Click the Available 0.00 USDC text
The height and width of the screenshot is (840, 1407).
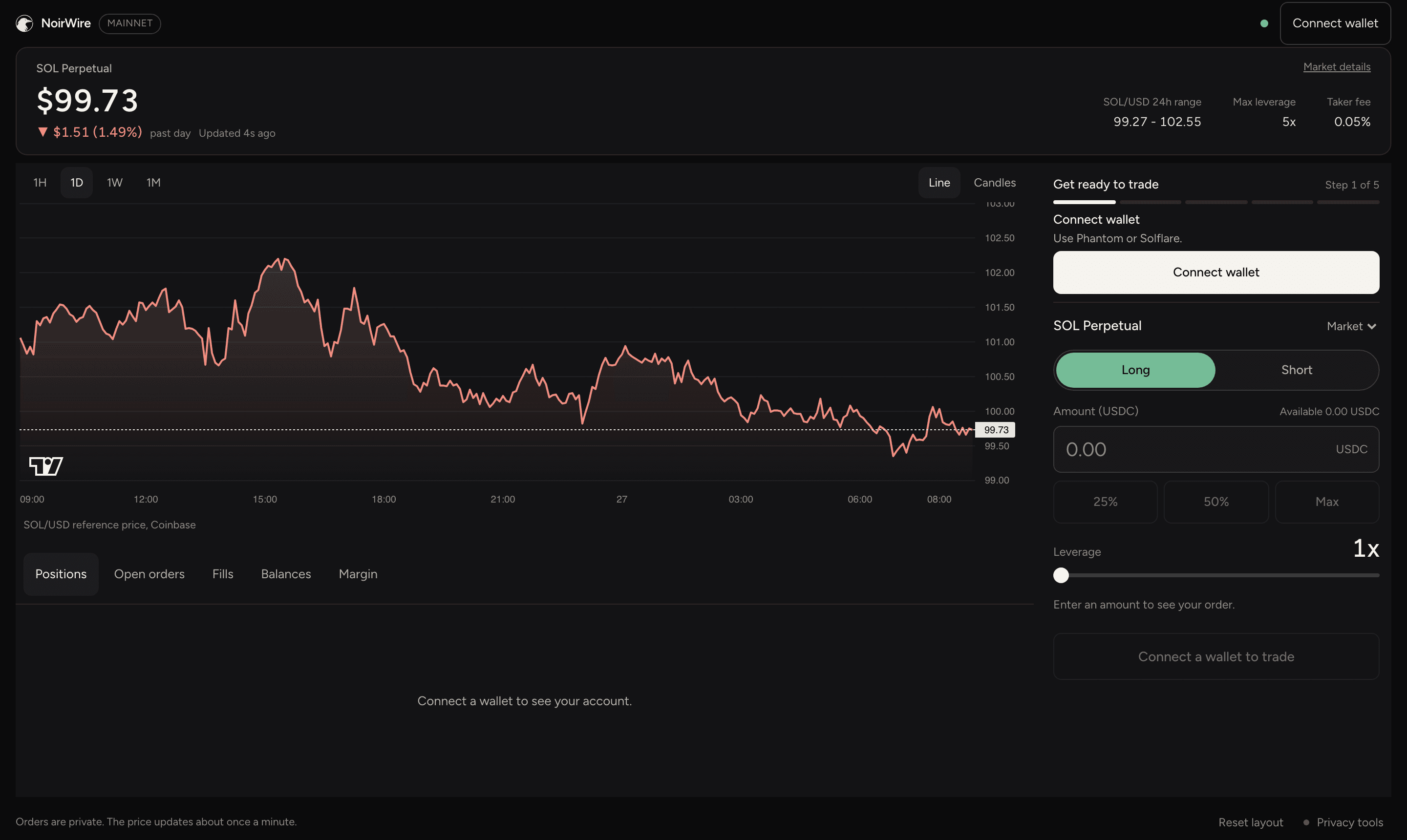point(1329,412)
